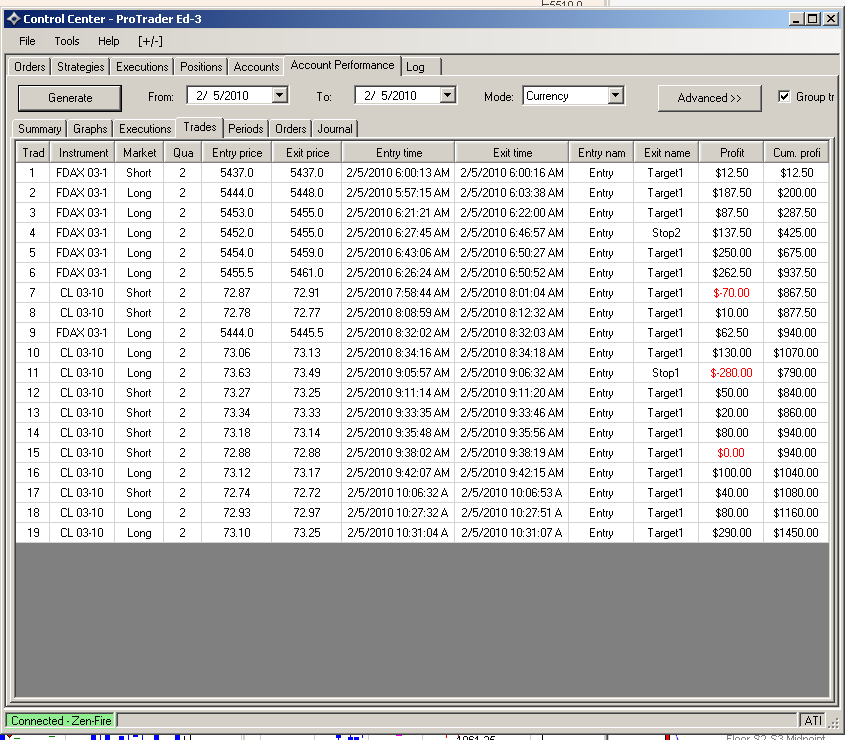The width and height of the screenshot is (845, 740).
Task: Open the Graphs sub-tab
Action: (90, 129)
